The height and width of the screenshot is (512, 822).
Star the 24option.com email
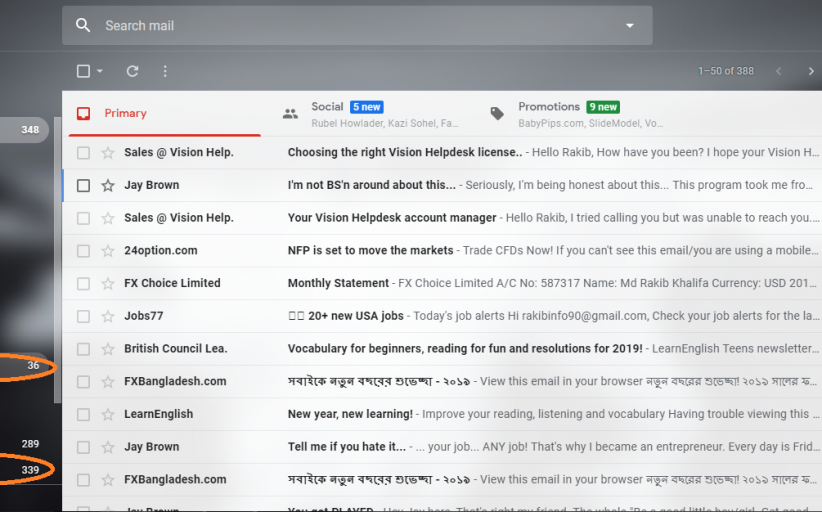point(108,251)
